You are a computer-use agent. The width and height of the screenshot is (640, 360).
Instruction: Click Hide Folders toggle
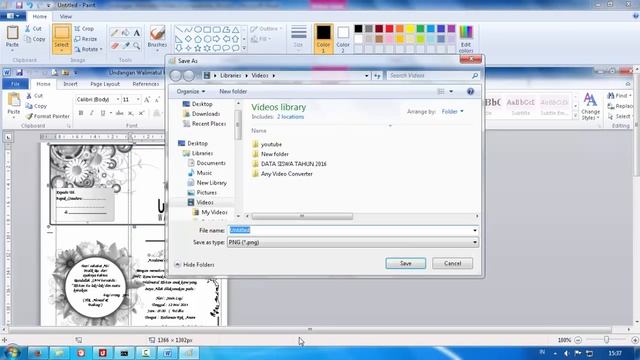click(x=195, y=264)
